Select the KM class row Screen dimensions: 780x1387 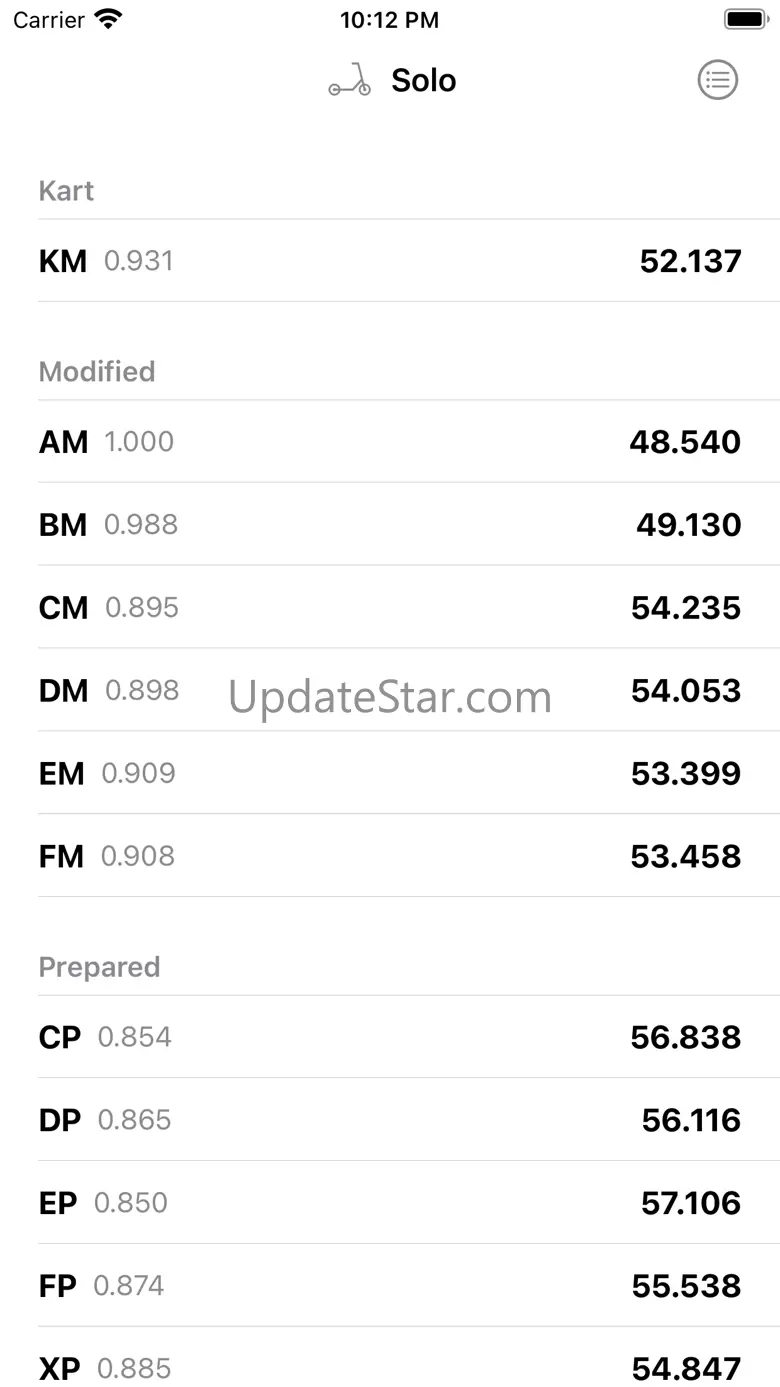(390, 261)
